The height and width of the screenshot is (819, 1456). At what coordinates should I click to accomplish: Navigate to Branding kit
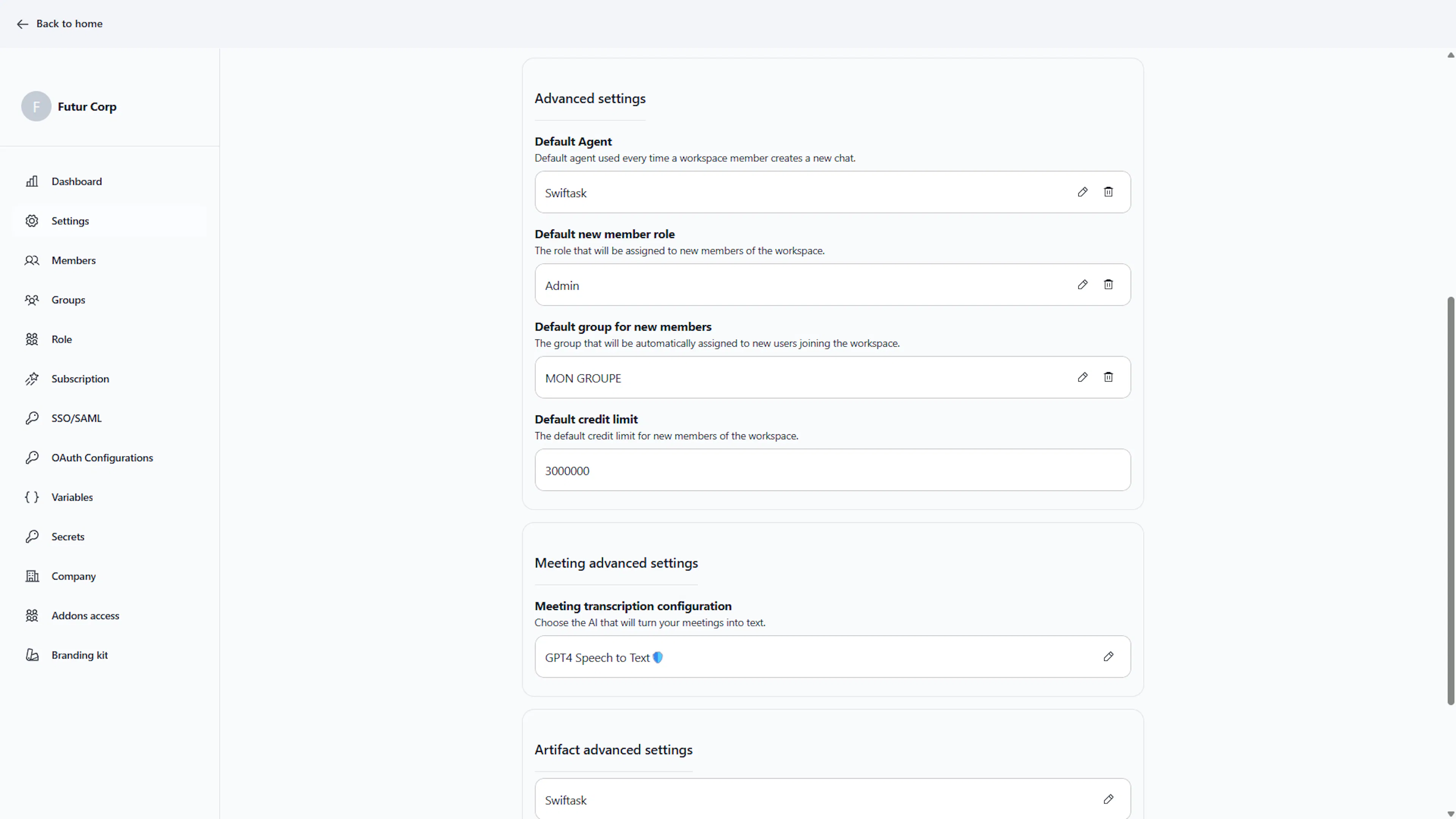click(79, 656)
